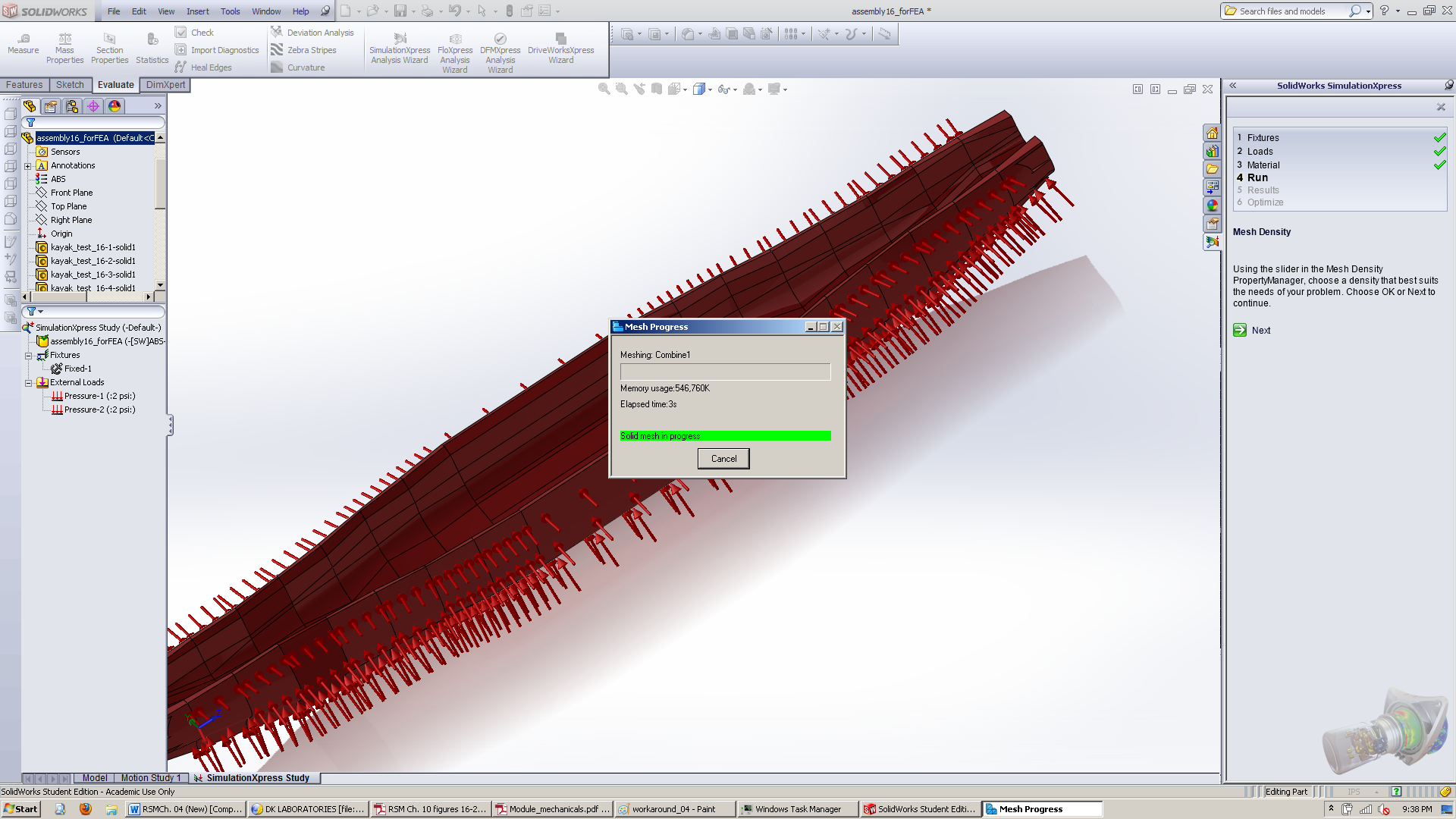The width and height of the screenshot is (1456, 819).
Task: Open Import Diagnostics
Action: 218,50
